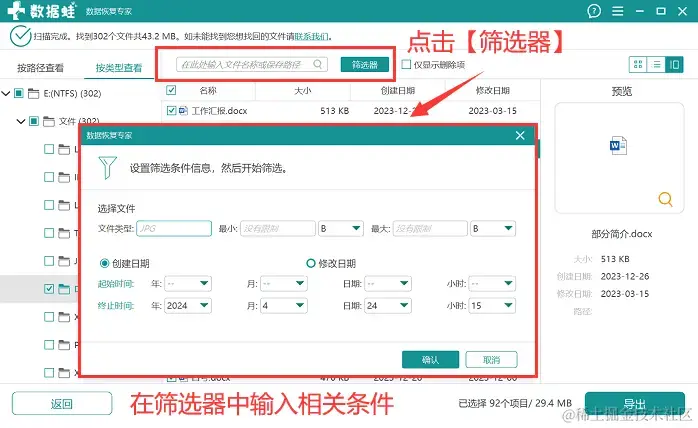Image resolution: width=698 pixels, height=428 pixels.
Task: Open the 终止时间 year 2024 dropdown
Action: 188,306
